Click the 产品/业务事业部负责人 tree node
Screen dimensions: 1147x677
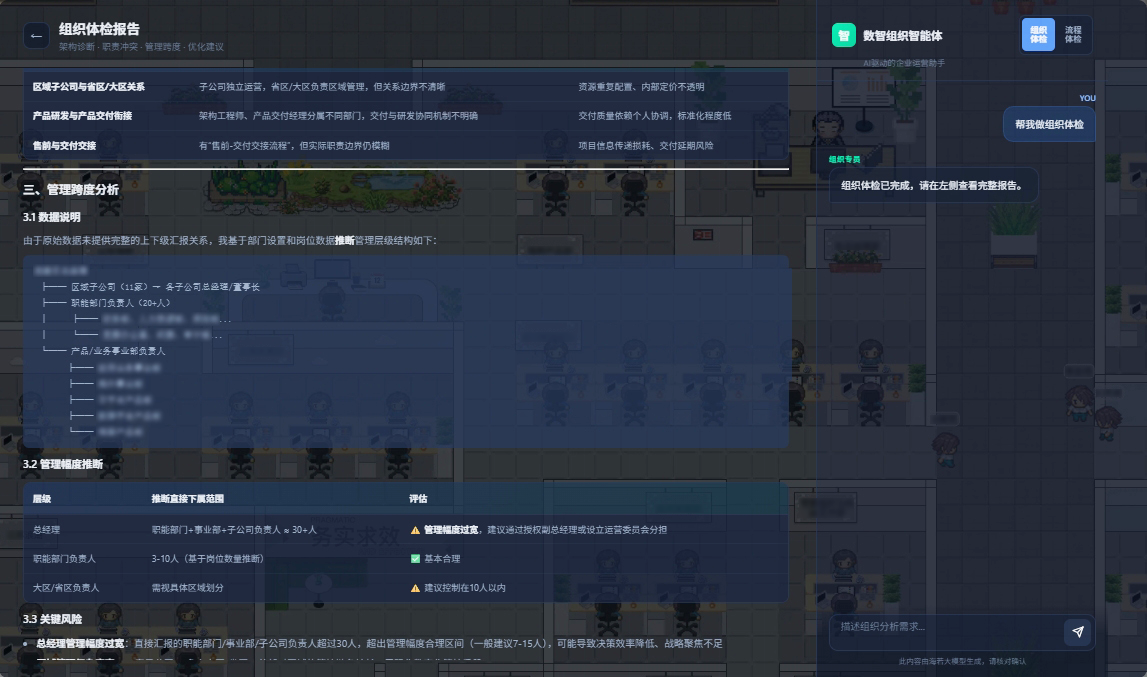click(x=118, y=351)
